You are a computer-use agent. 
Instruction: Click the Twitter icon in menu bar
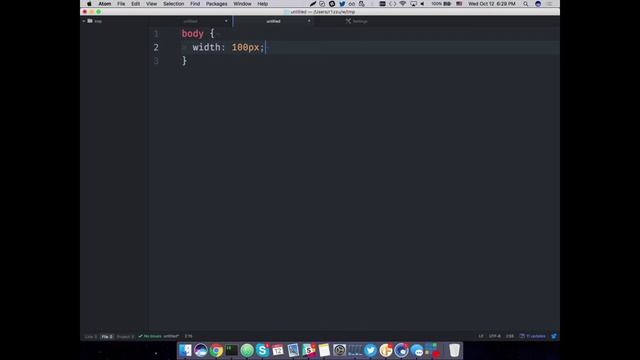pos(342,4)
